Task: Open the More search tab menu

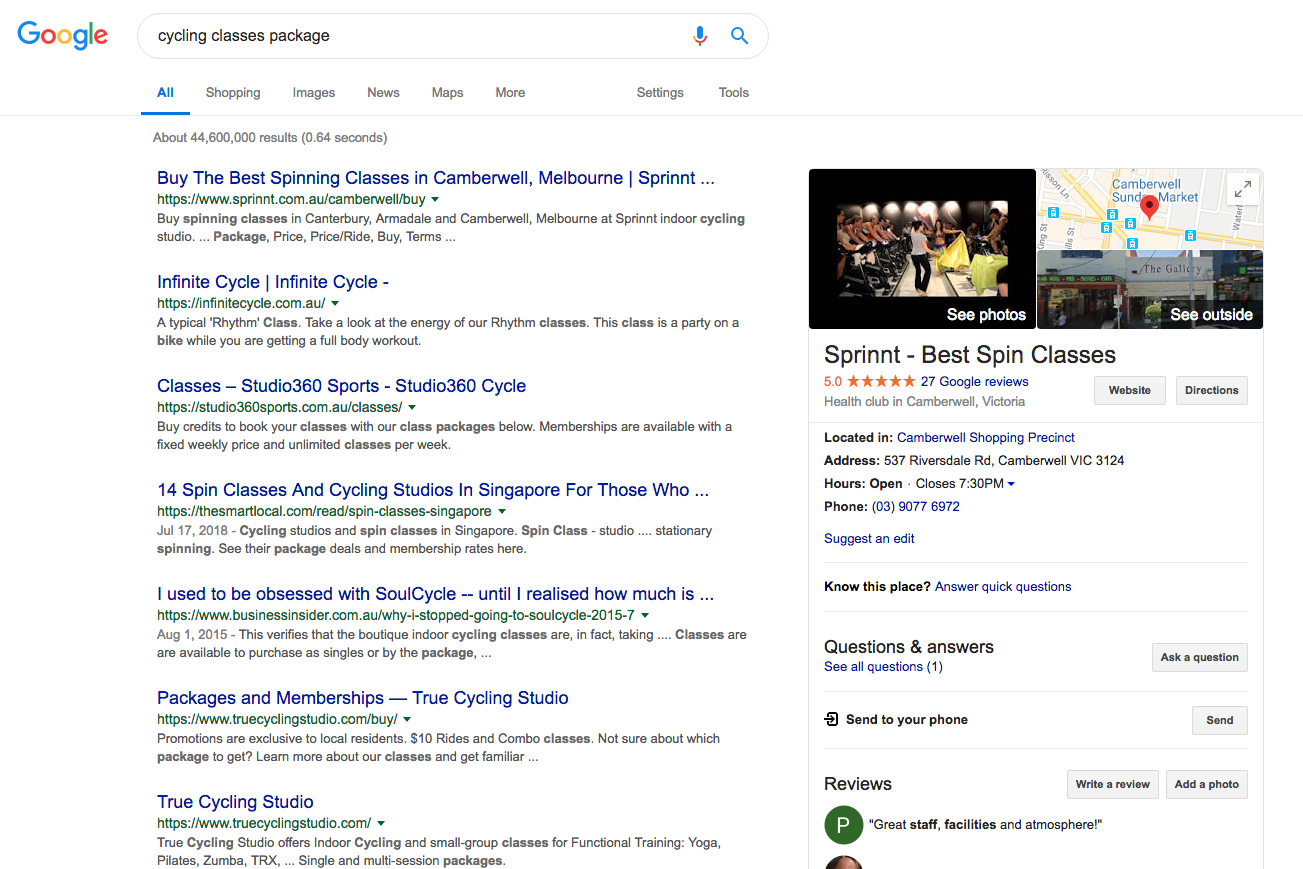Action: [510, 92]
